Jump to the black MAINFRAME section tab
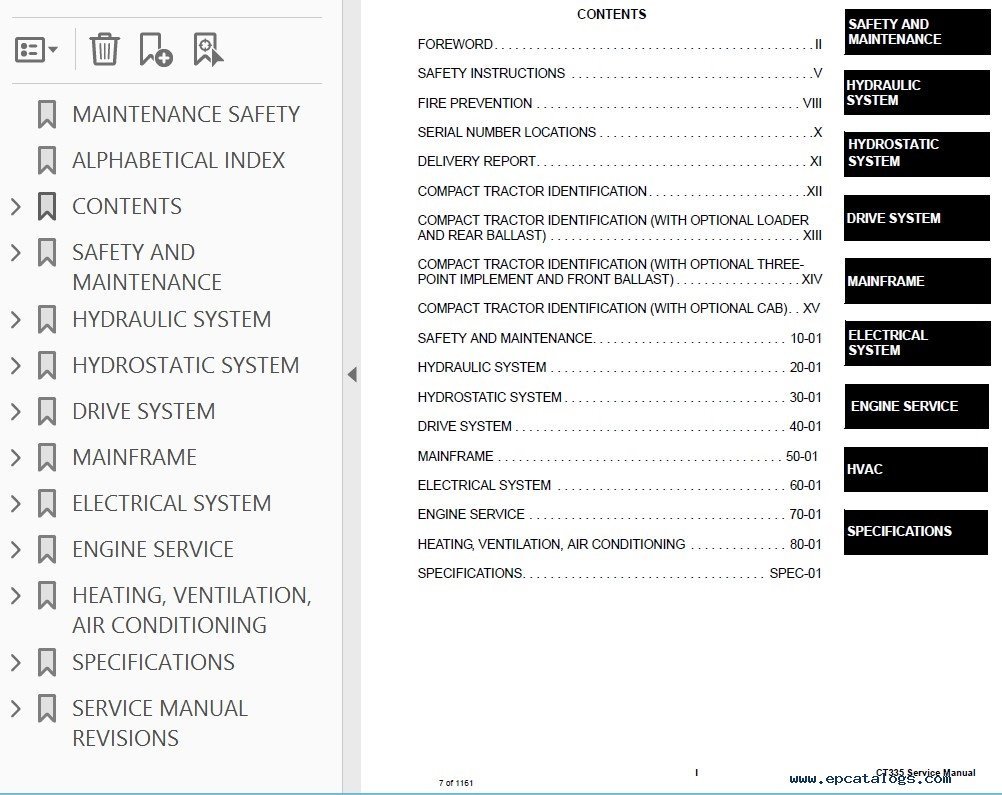This screenshot has height=795, width=1002. (916, 282)
